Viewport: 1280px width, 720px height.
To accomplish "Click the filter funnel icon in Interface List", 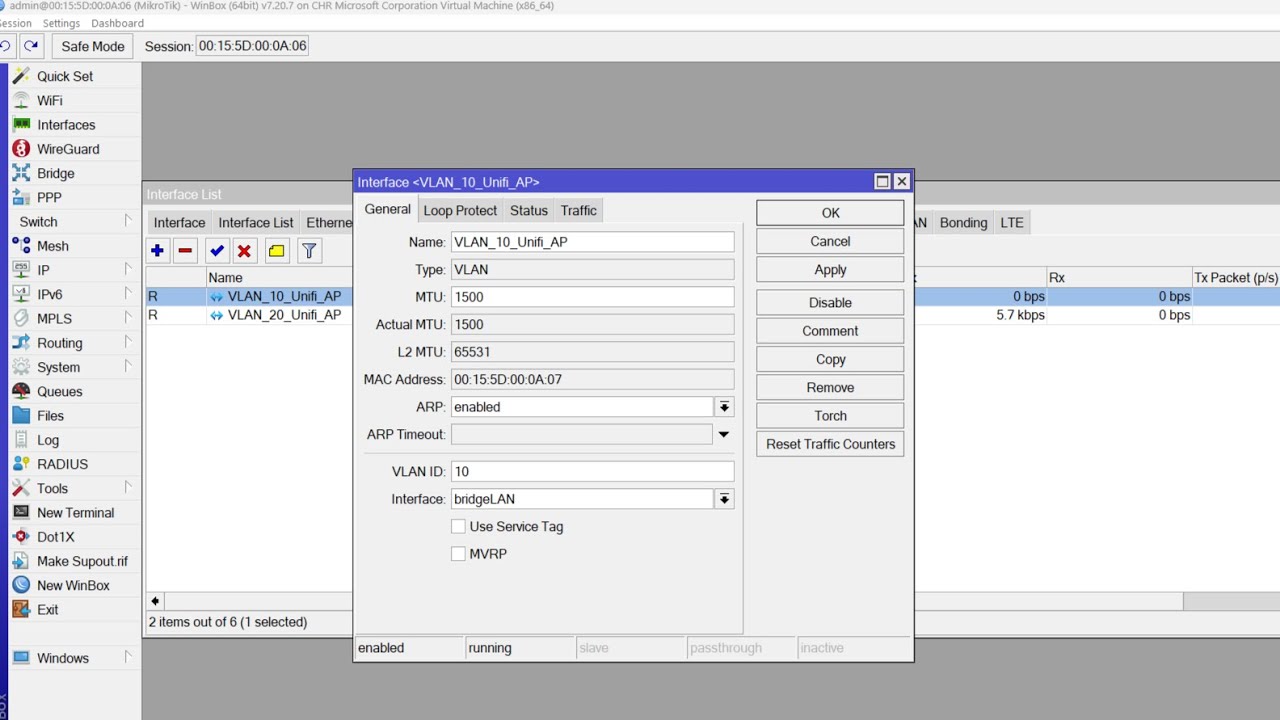I will (309, 251).
